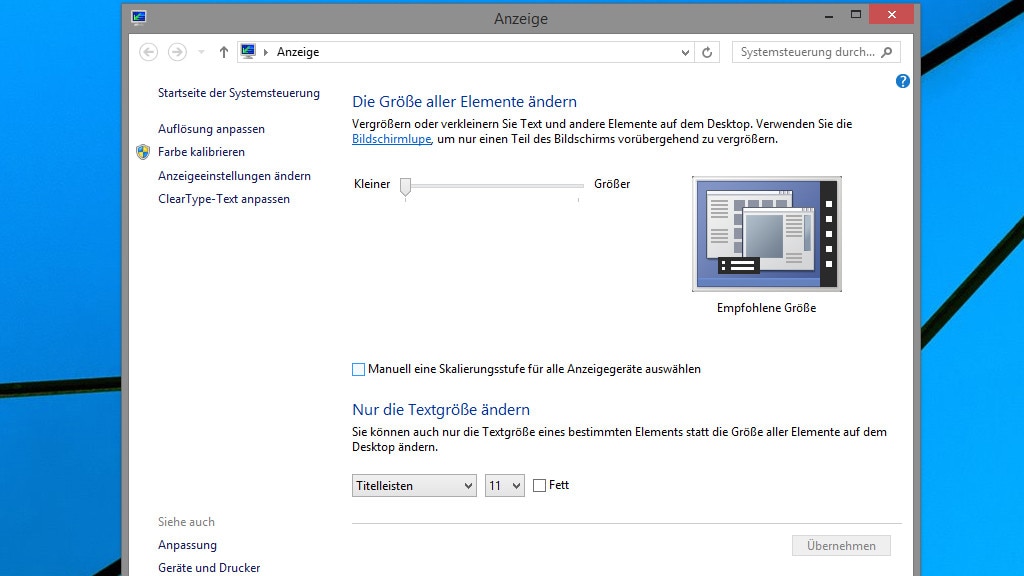1024x576 pixels.
Task: Click the Forward navigation arrow
Action: (177, 52)
